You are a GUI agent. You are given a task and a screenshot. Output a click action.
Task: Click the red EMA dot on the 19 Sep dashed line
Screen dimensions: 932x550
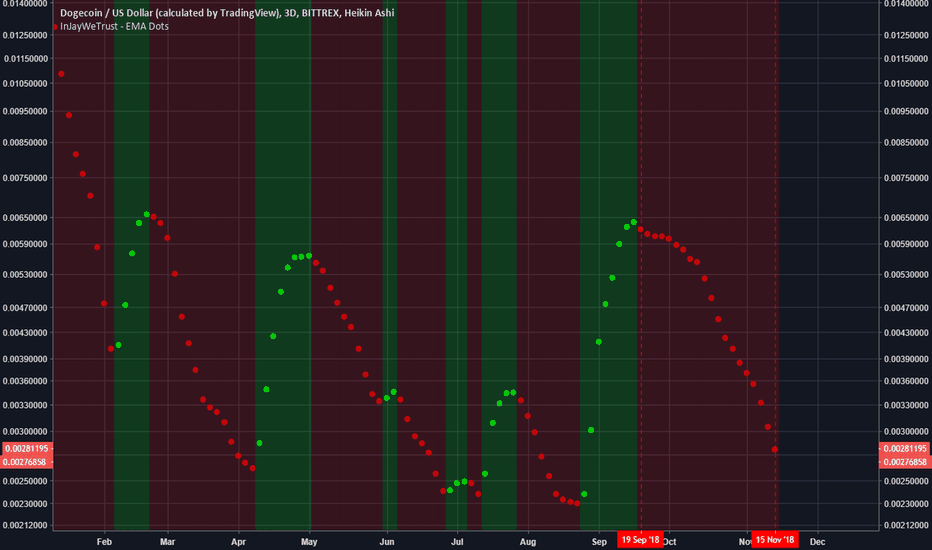coord(640,230)
